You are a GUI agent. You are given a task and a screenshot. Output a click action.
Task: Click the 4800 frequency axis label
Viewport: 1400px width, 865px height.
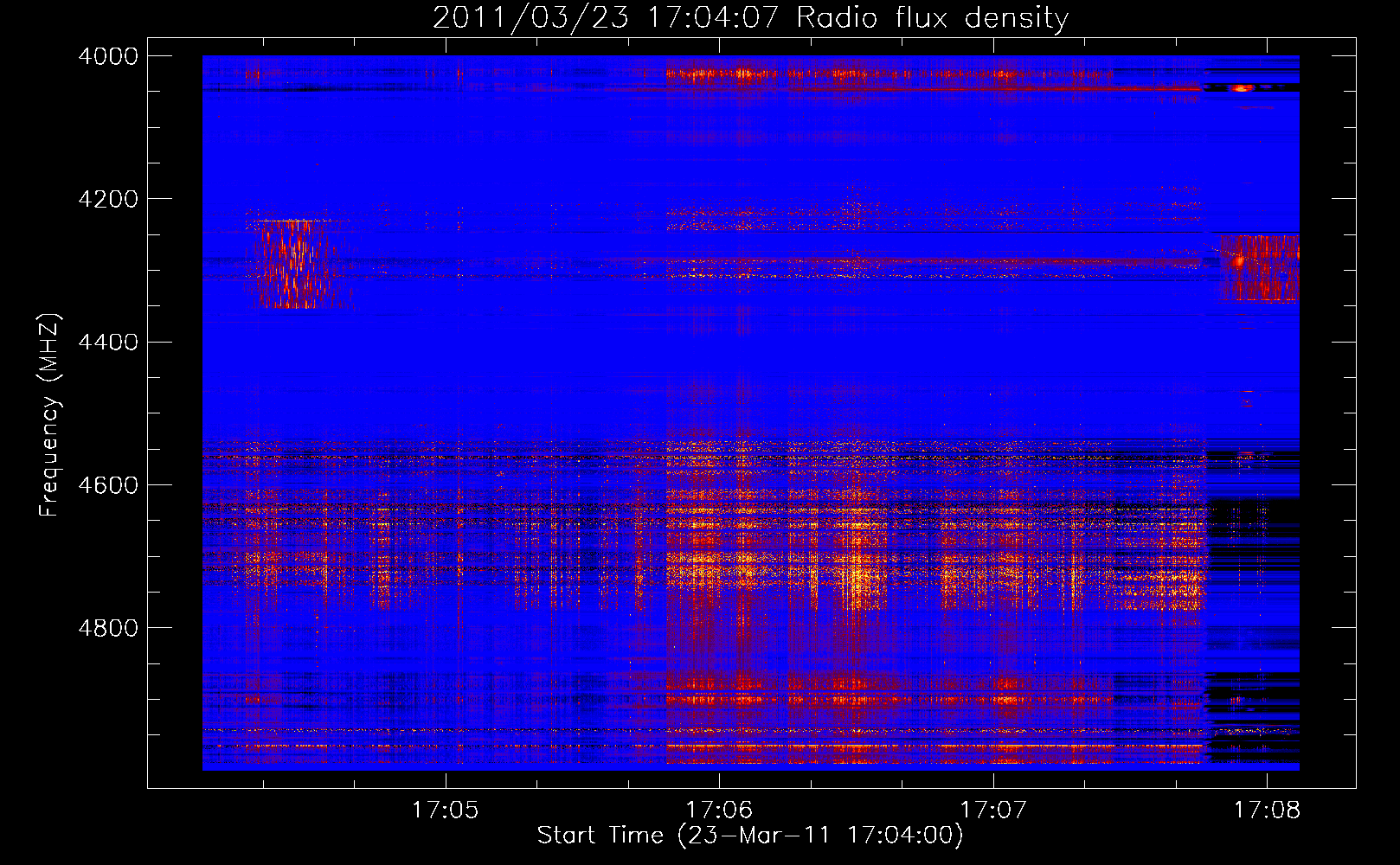[x=108, y=628]
